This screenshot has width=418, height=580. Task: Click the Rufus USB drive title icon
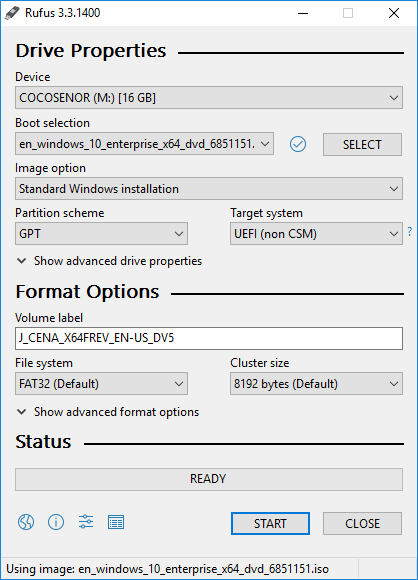click(x=12, y=13)
